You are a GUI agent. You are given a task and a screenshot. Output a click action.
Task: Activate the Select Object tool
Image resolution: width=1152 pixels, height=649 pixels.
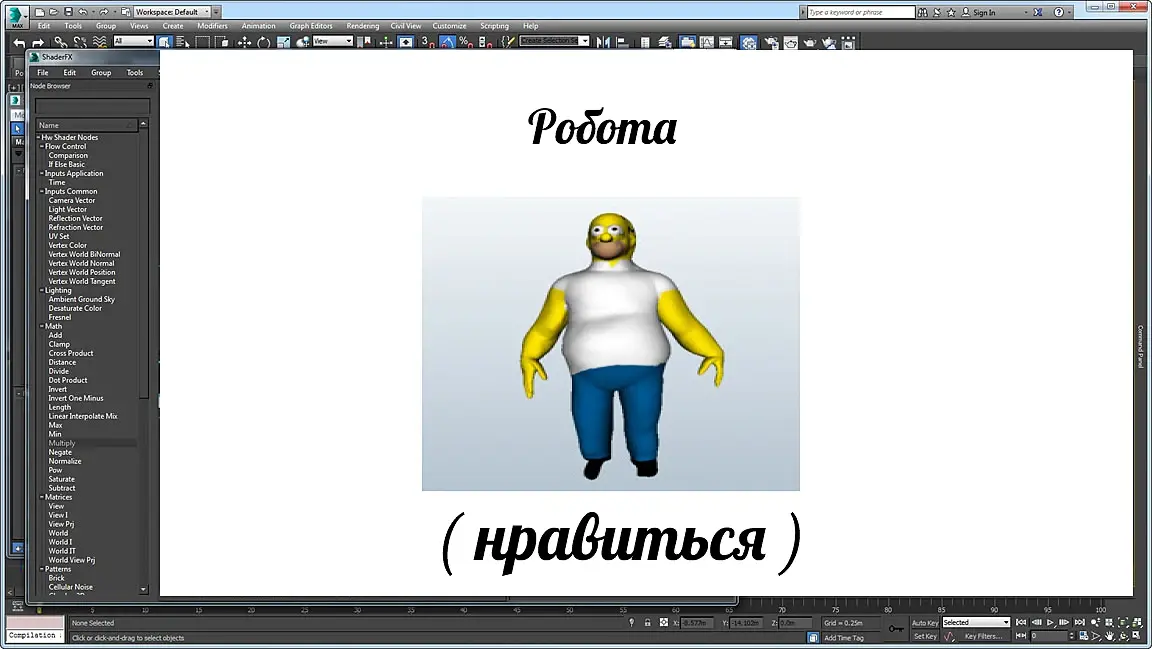[165, 42]
